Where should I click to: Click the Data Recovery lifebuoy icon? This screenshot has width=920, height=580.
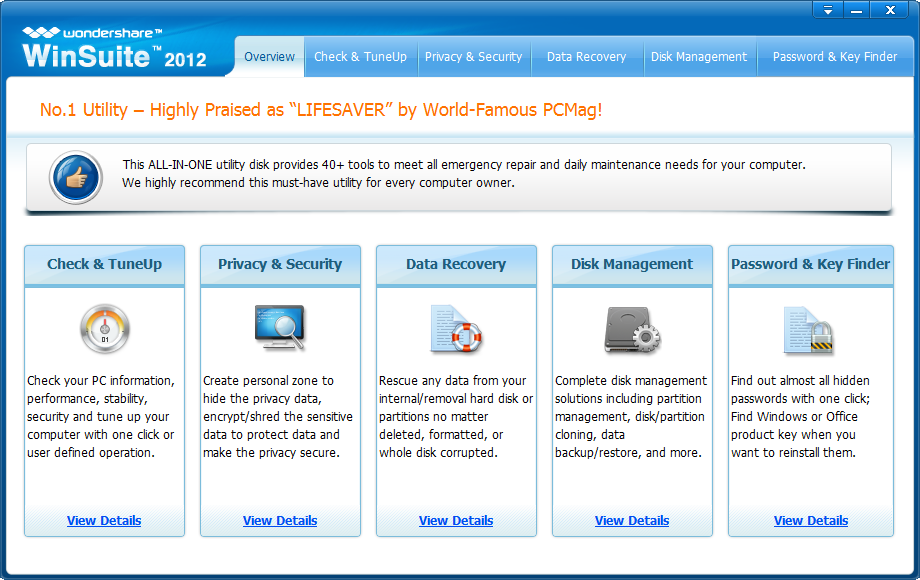[456, 328]
